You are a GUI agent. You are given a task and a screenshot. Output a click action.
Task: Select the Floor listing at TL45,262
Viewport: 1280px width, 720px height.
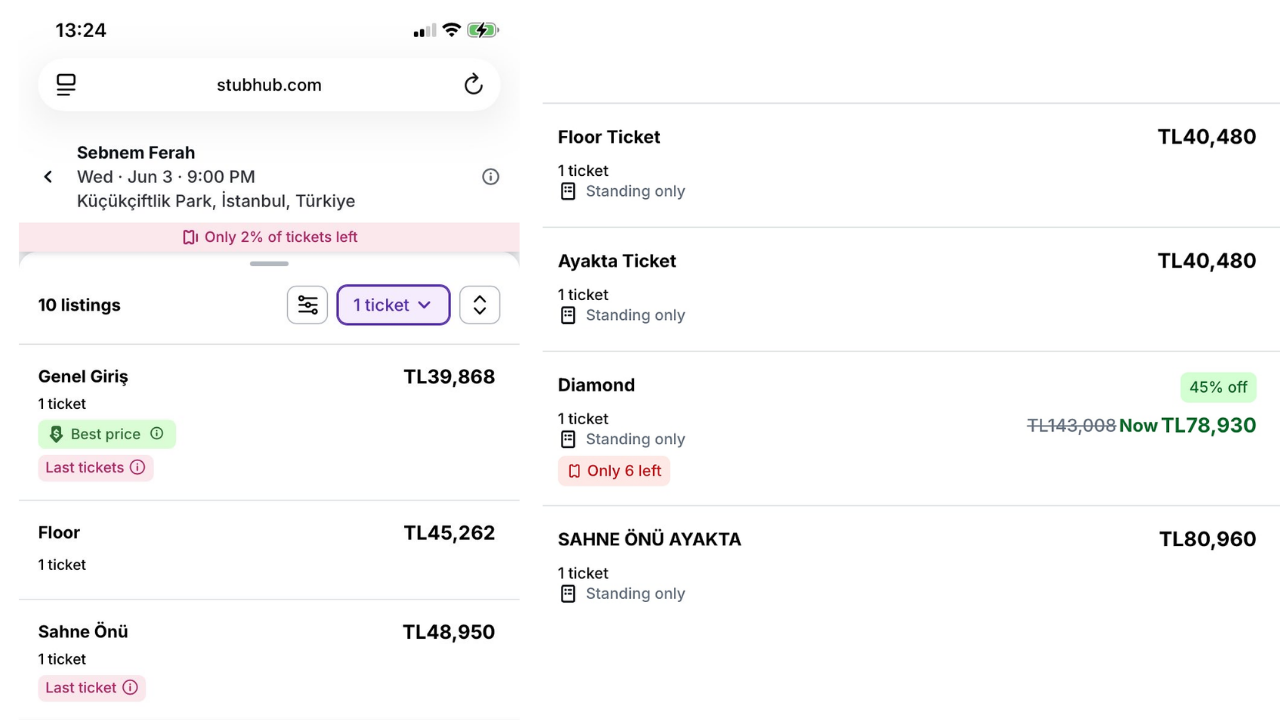click(269, 550)
